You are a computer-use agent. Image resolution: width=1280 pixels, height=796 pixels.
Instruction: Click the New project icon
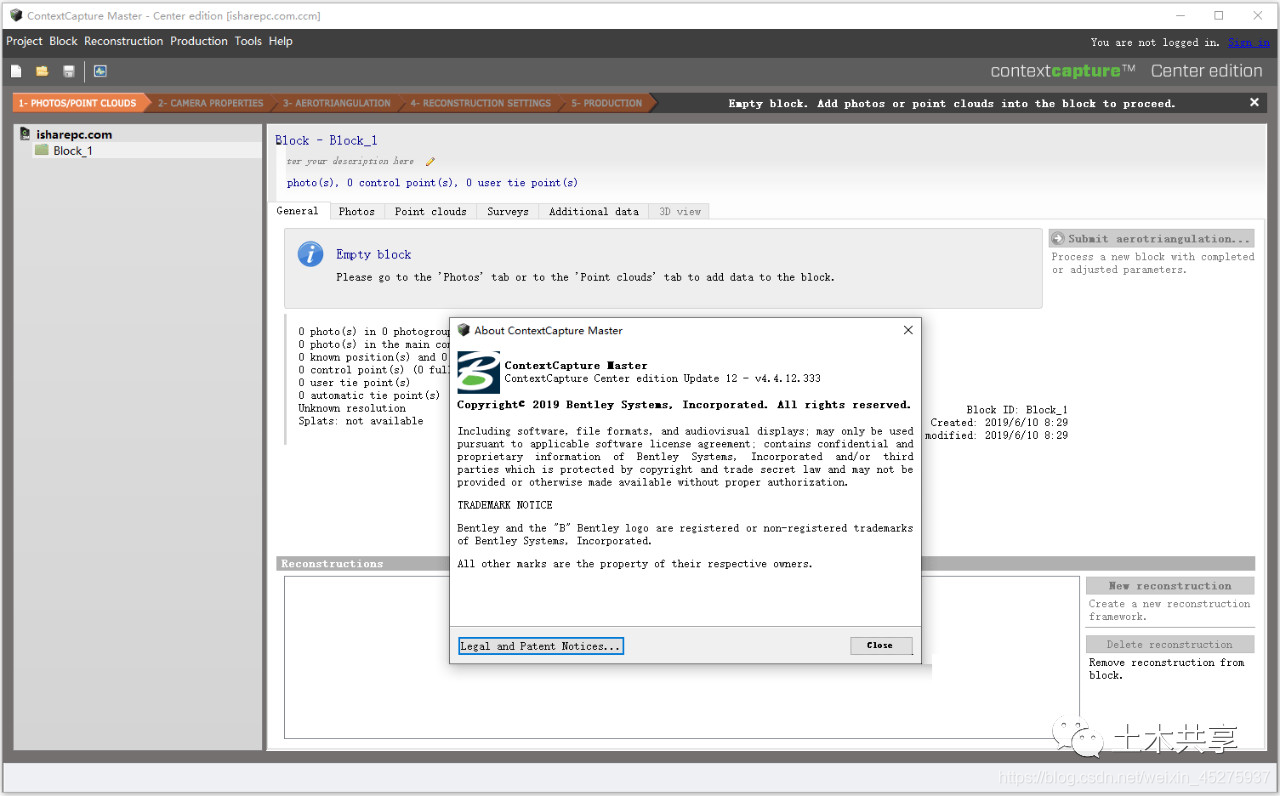pyautogui.click(x=16, y=71)
